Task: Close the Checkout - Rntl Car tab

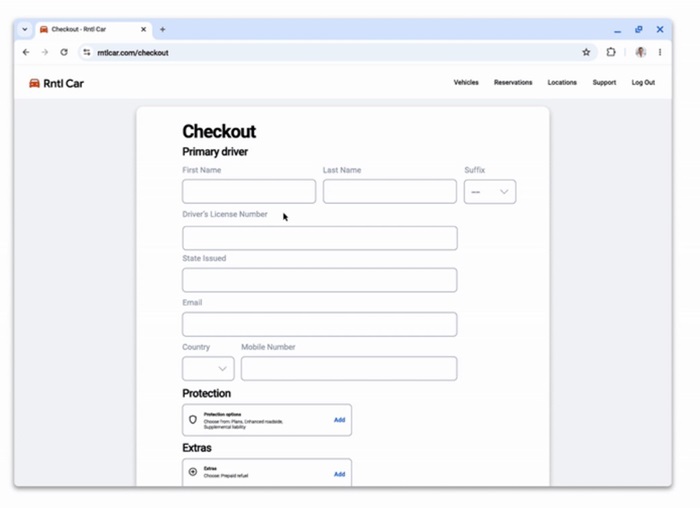Action: (x=143, y=29)
